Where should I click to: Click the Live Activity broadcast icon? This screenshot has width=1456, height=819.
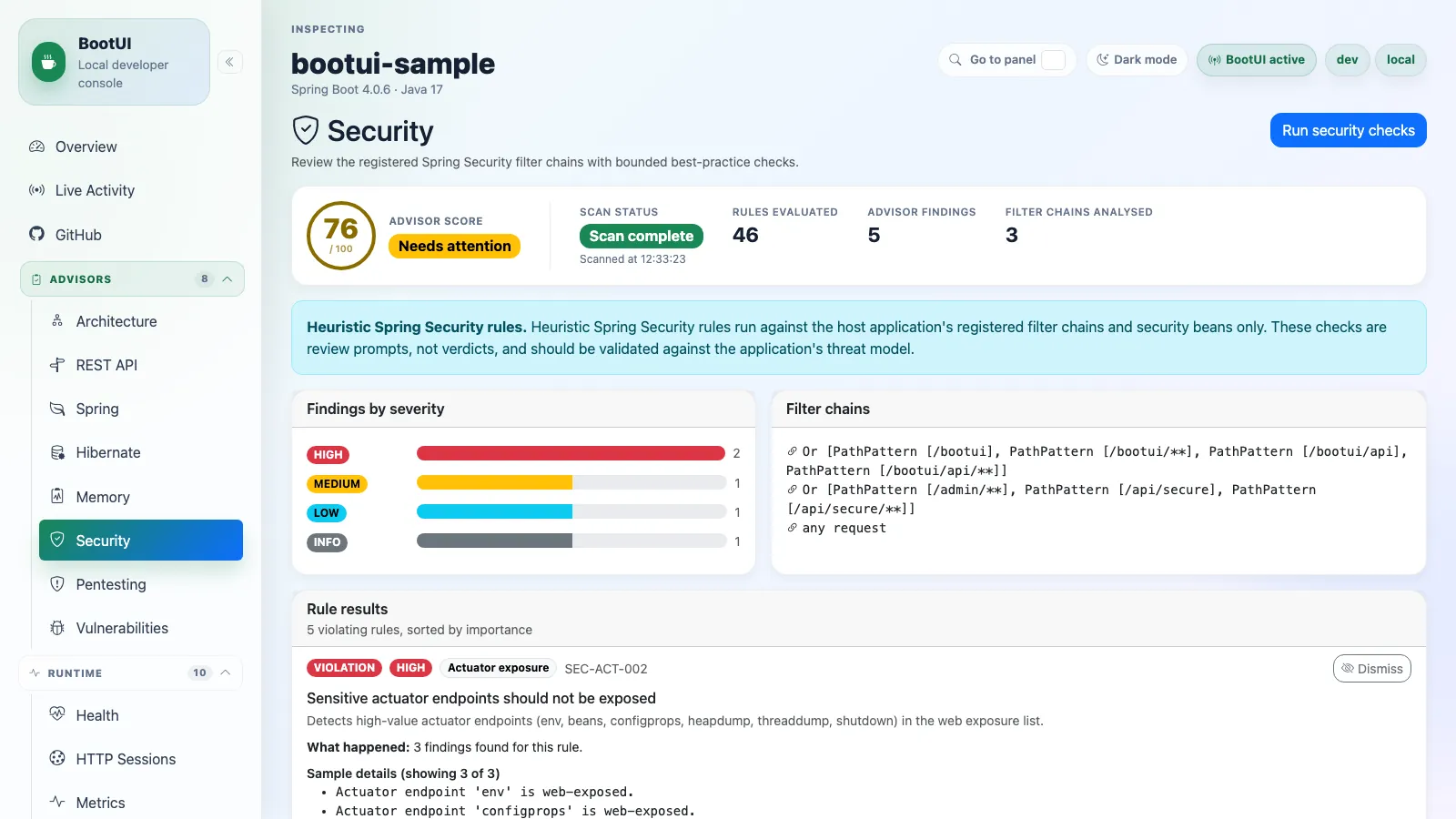click(36, 190)
